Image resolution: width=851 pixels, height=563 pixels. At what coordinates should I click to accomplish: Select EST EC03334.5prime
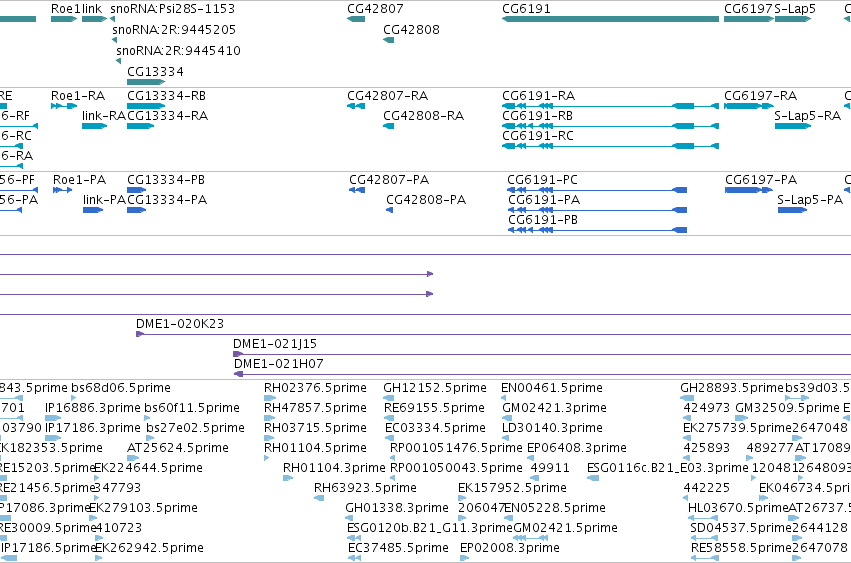pyautogui.click(x=389, y=438)
